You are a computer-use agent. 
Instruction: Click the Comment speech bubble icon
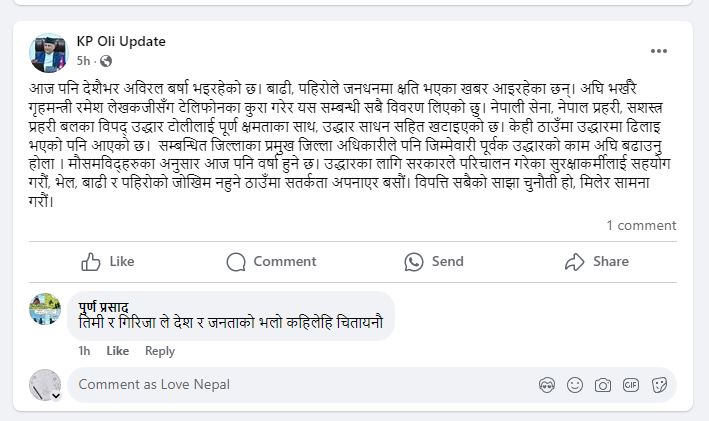click(236, 262)
